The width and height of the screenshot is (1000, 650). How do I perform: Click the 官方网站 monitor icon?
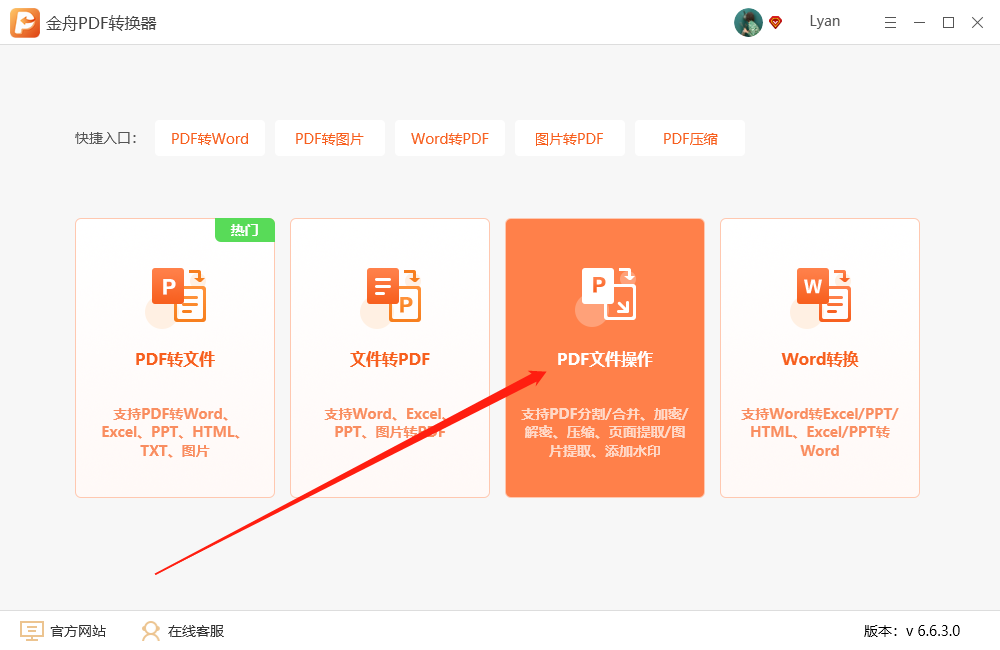click(31, 631)
